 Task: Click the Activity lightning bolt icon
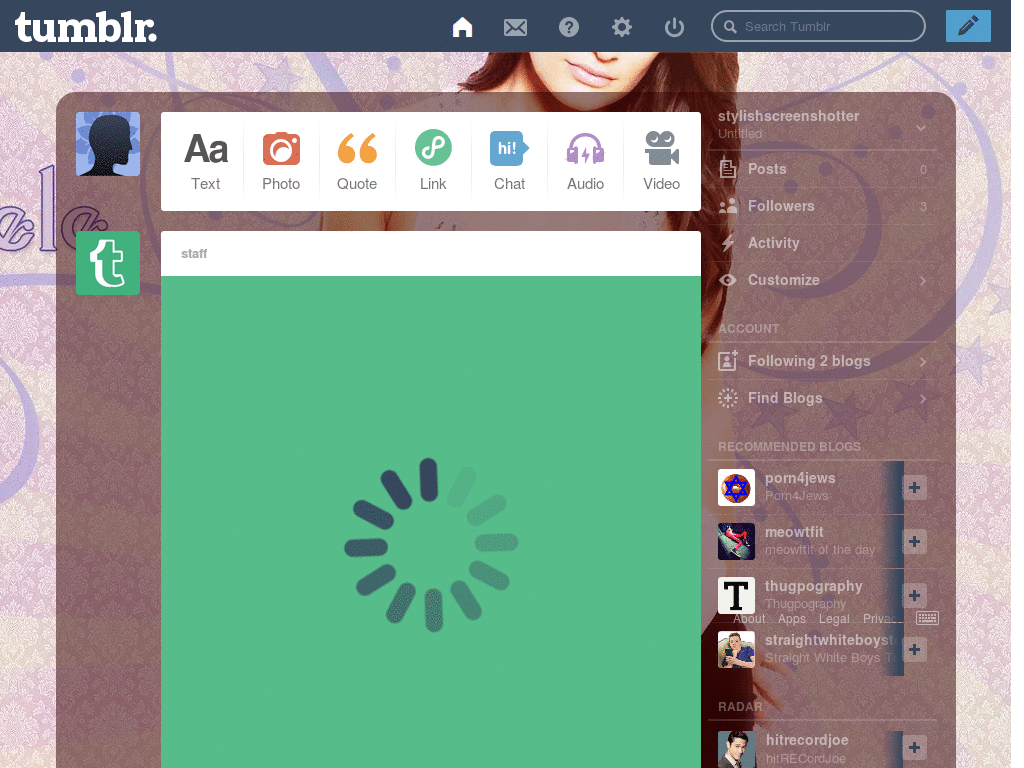click(x=728, y=243)
